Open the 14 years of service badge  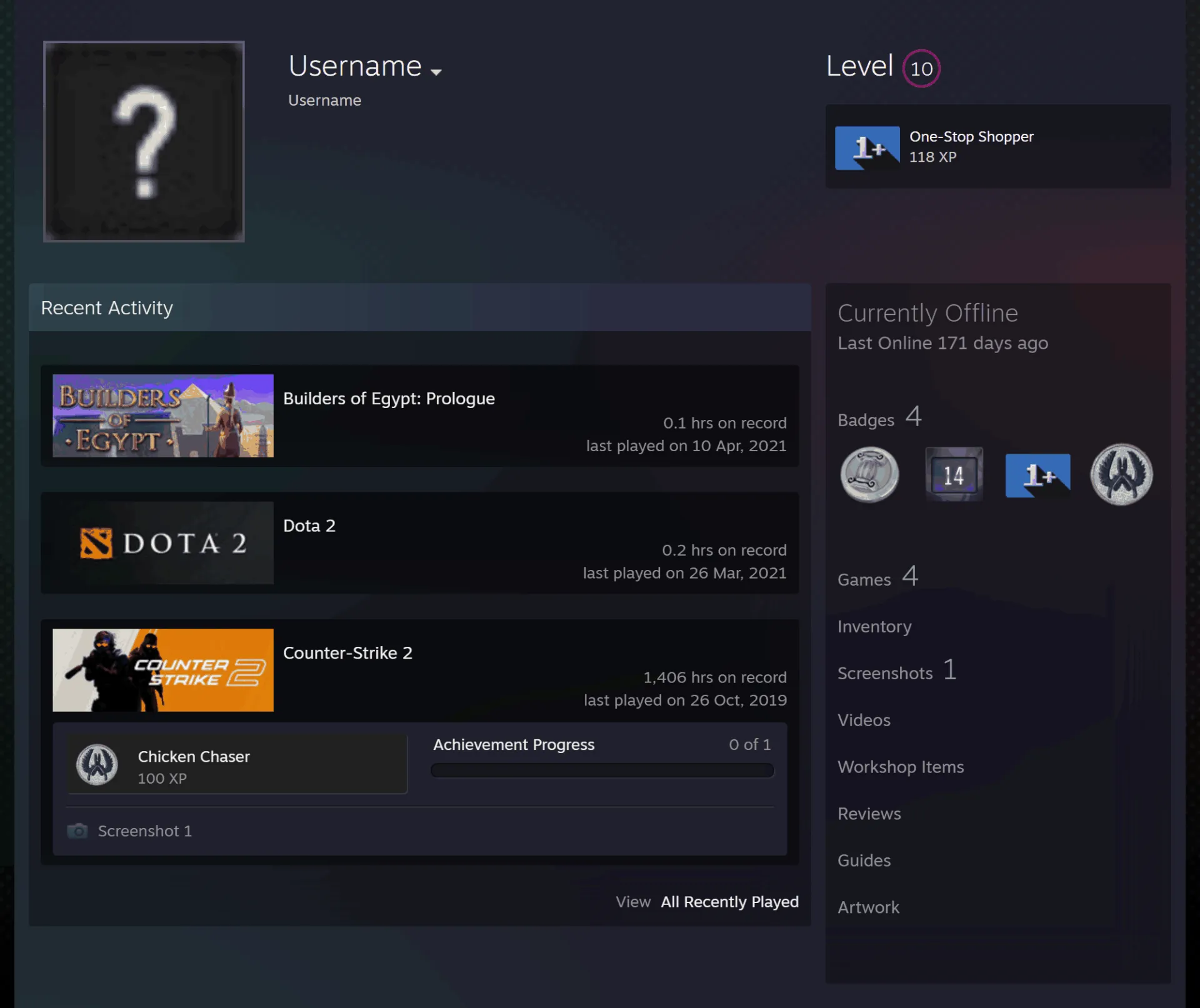pyautogui.click(x=954, y=474)
